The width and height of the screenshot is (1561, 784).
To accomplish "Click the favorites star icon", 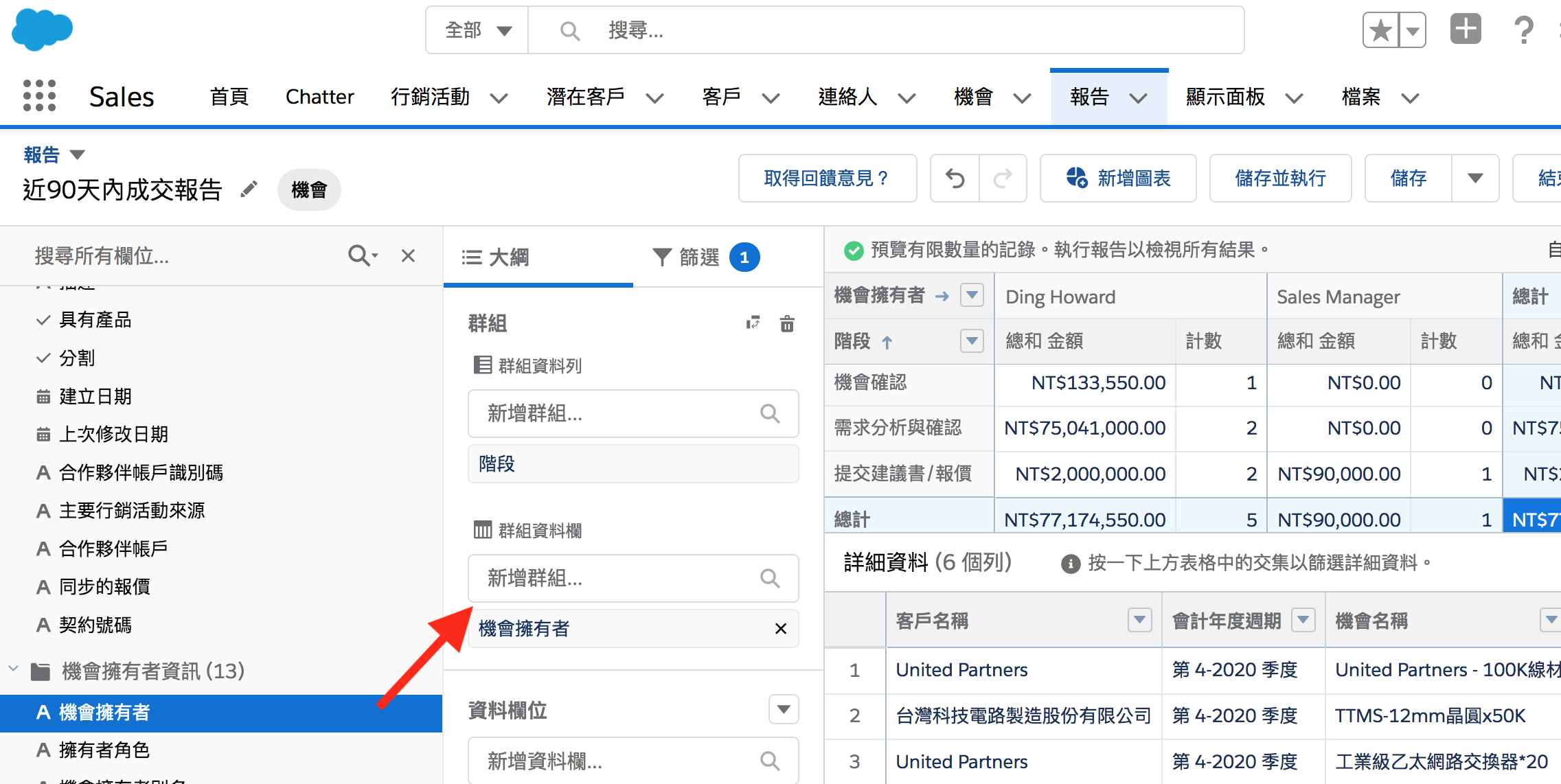I will [1380, 30].
